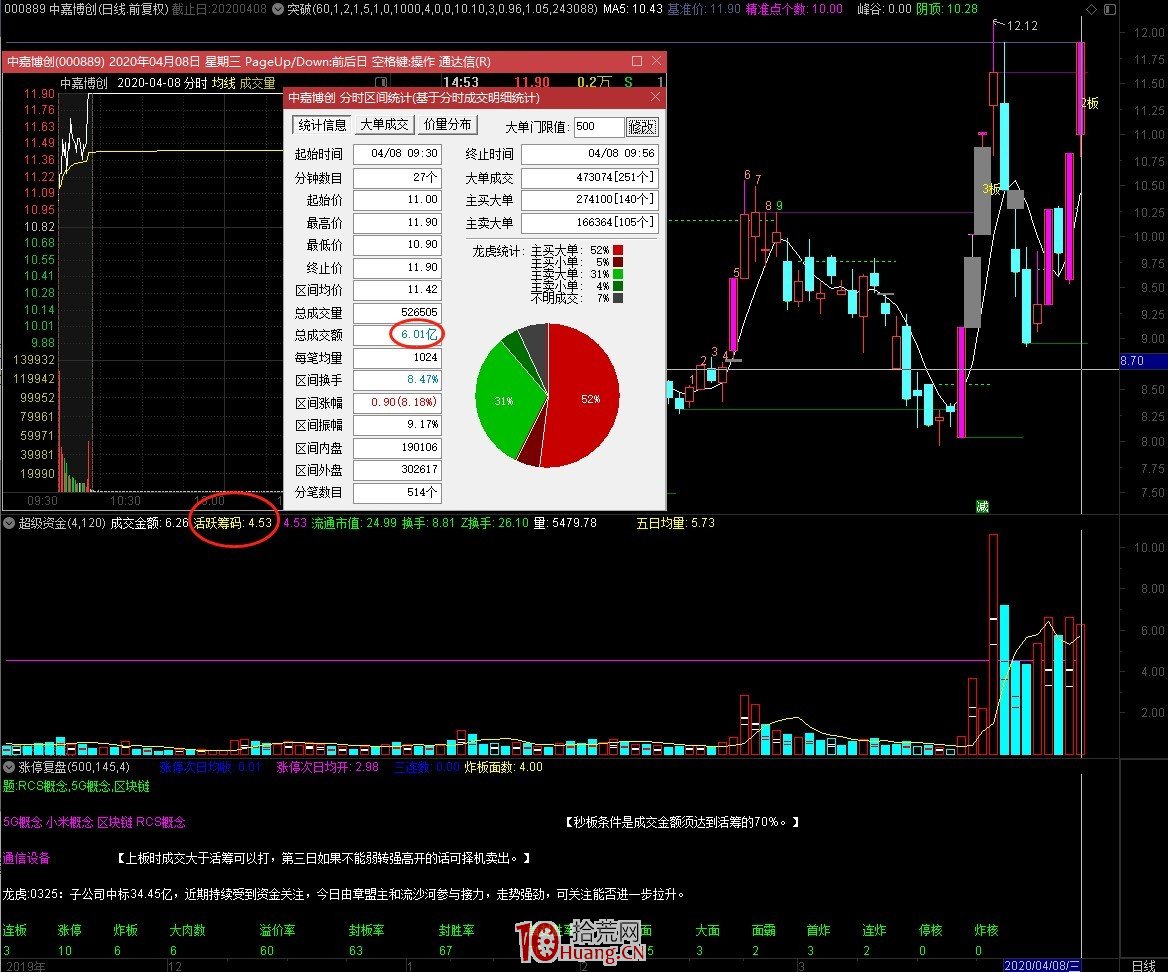The width and height of the screenshot is (1168, 972).
Task: Click the gray 7% 不明成交 legend swatch
Action: click(x=618, y=298)
